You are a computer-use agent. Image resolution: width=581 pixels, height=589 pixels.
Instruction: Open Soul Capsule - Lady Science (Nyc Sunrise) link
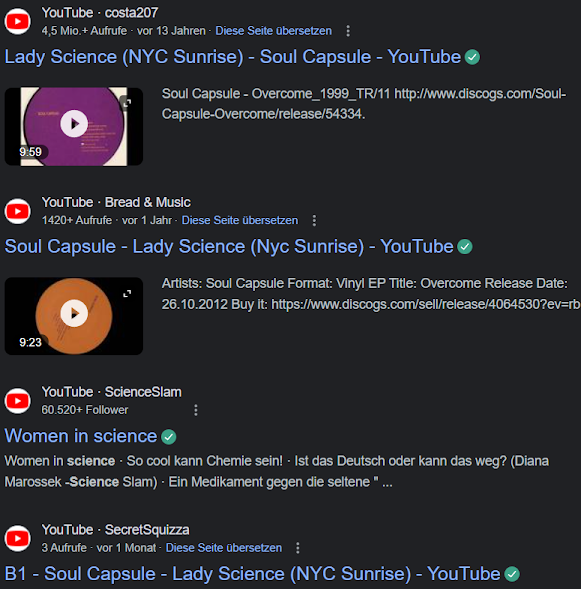[229, 247]
